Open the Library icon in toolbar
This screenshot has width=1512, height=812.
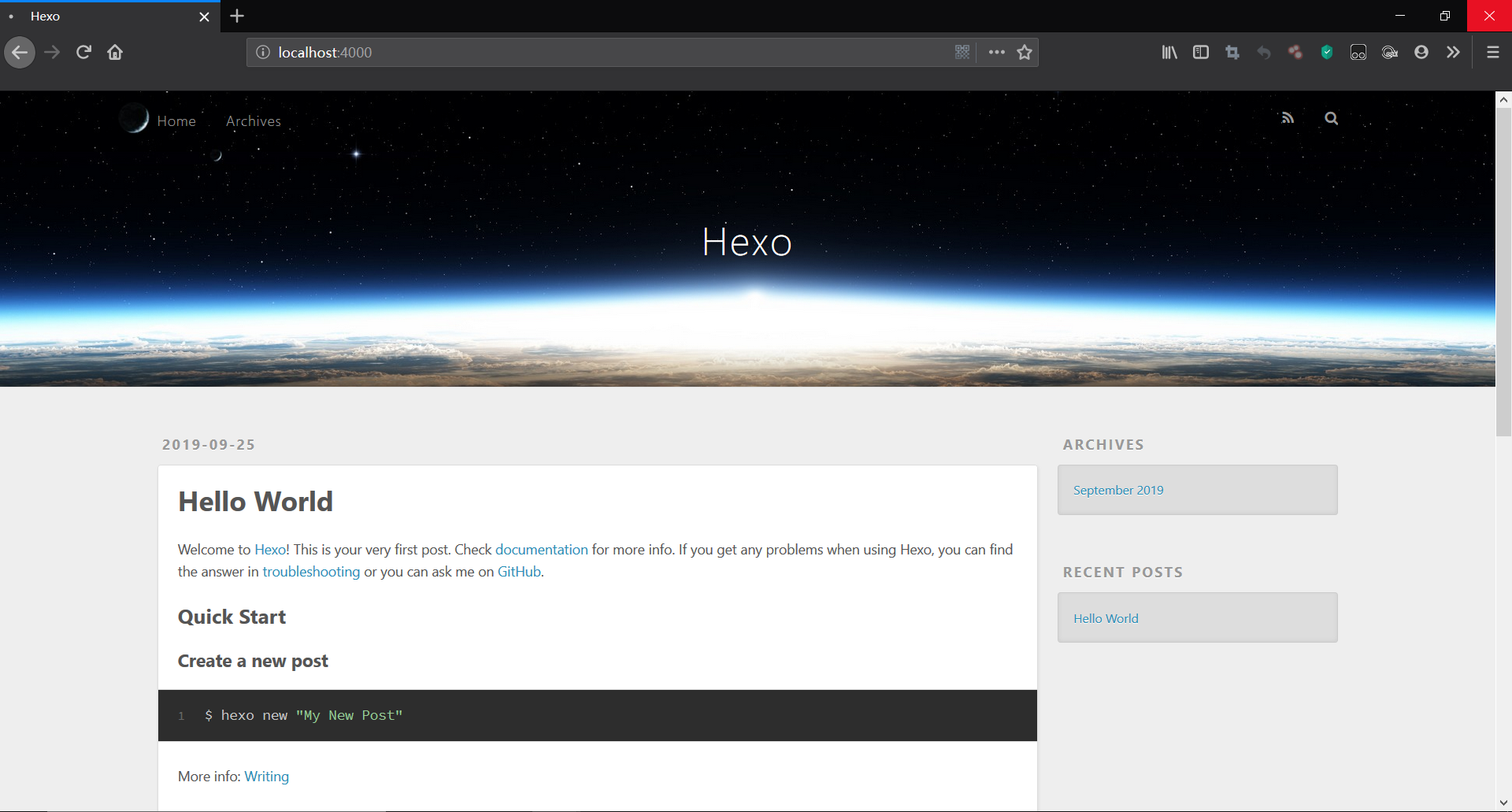(1169, 53)
